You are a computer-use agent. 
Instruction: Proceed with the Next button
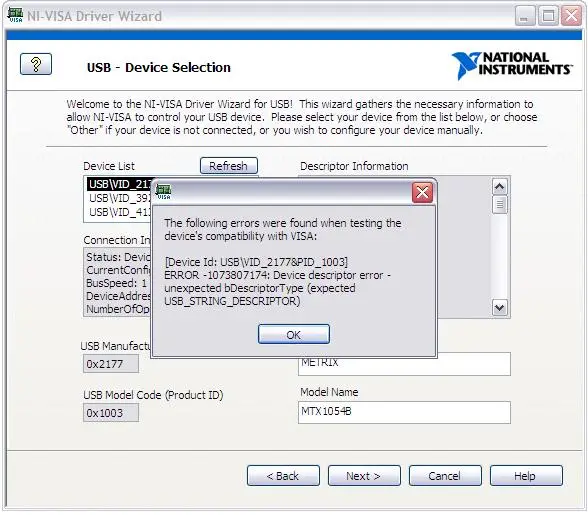(364, 476)
